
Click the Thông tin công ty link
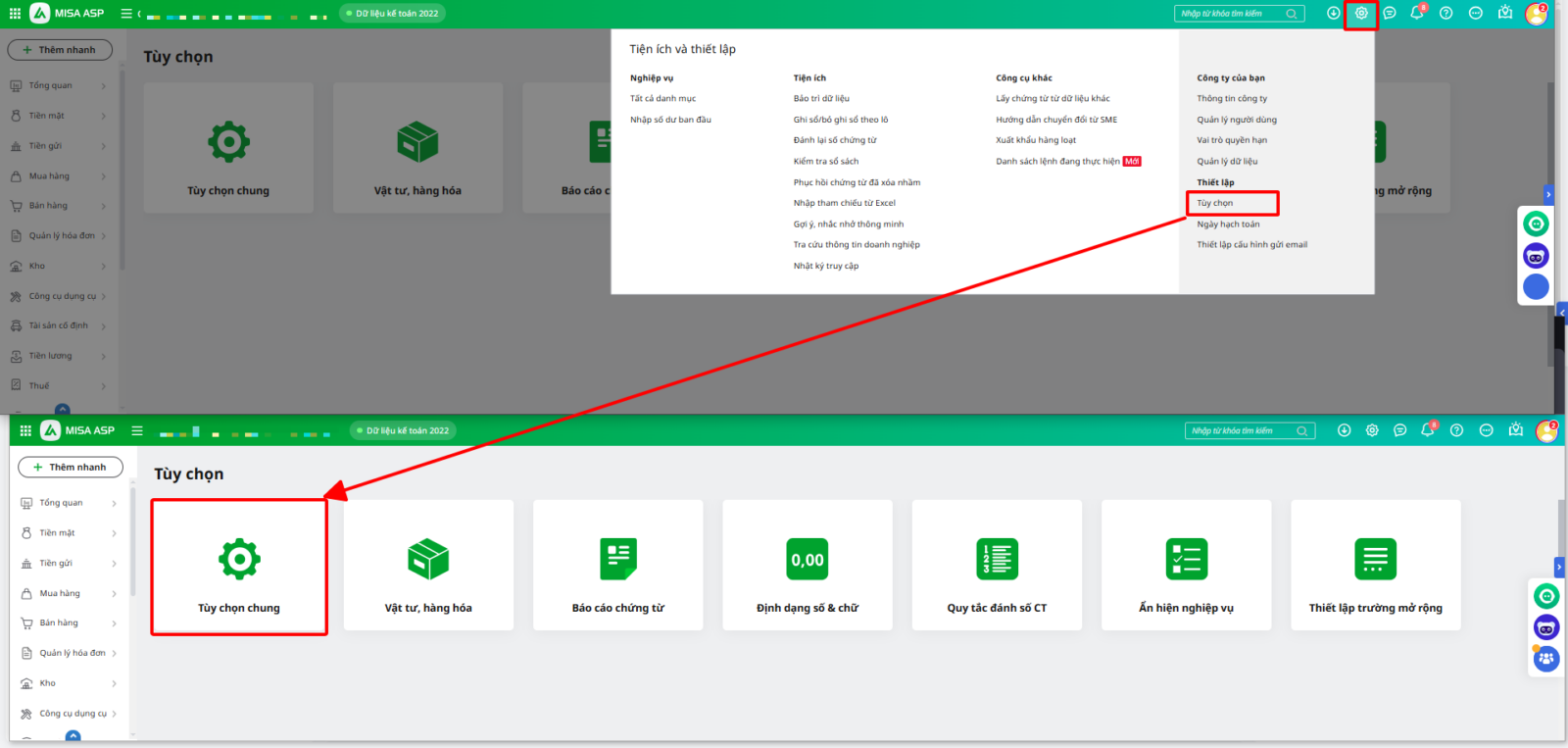click(1232, 98)
